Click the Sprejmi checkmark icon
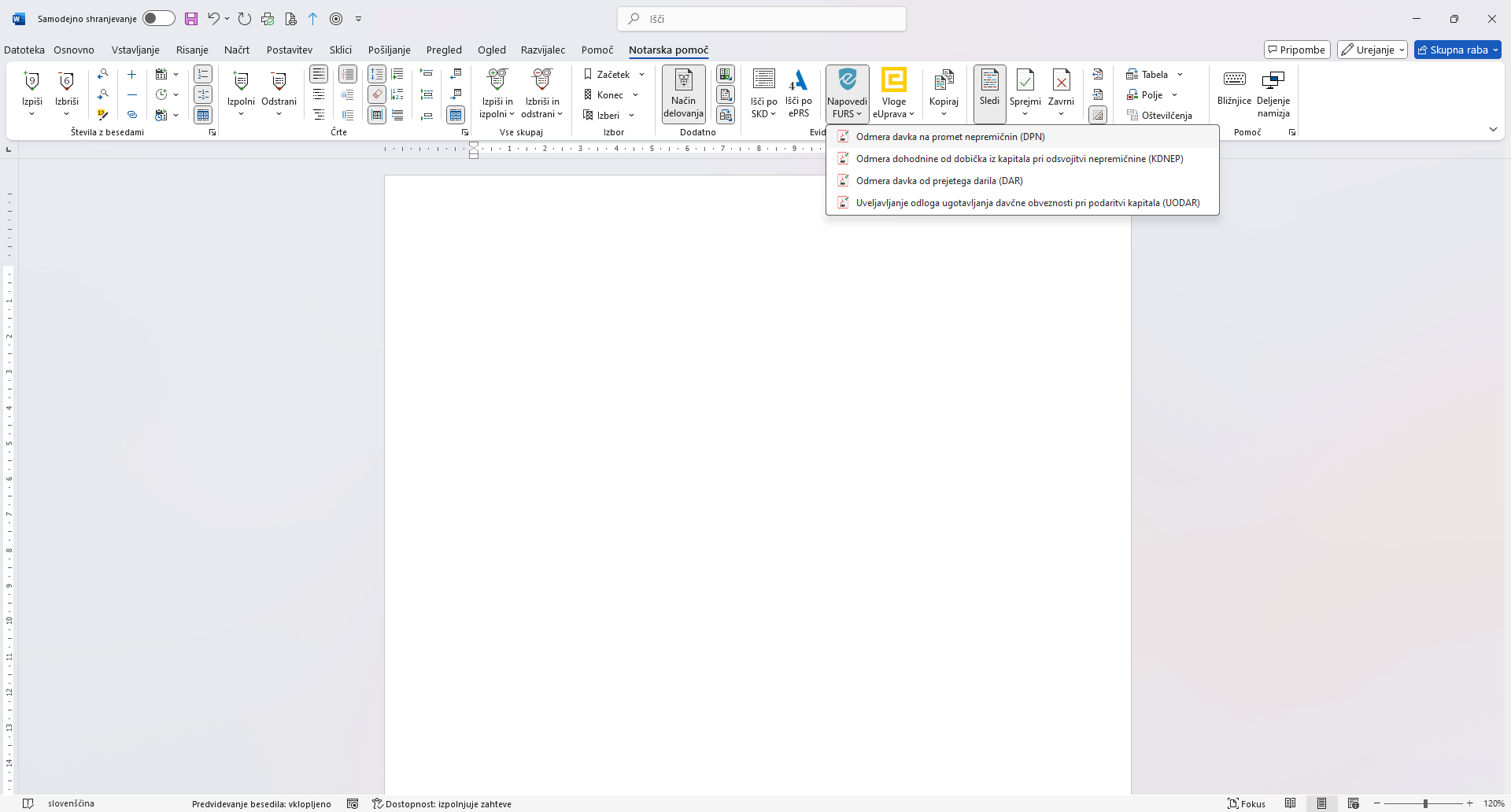 (1025, 82)
